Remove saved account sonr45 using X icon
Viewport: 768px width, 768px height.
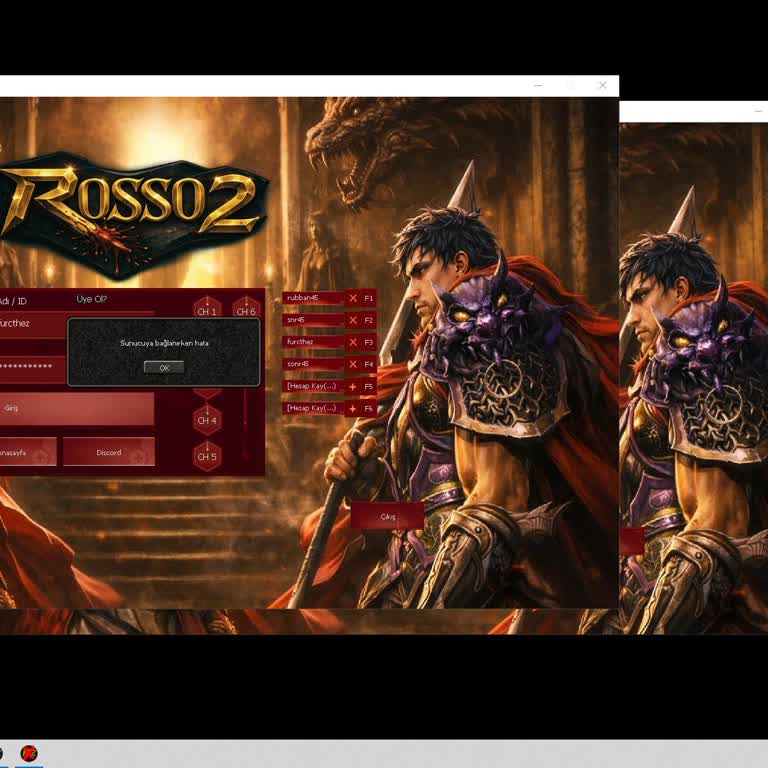pos(353,364)
